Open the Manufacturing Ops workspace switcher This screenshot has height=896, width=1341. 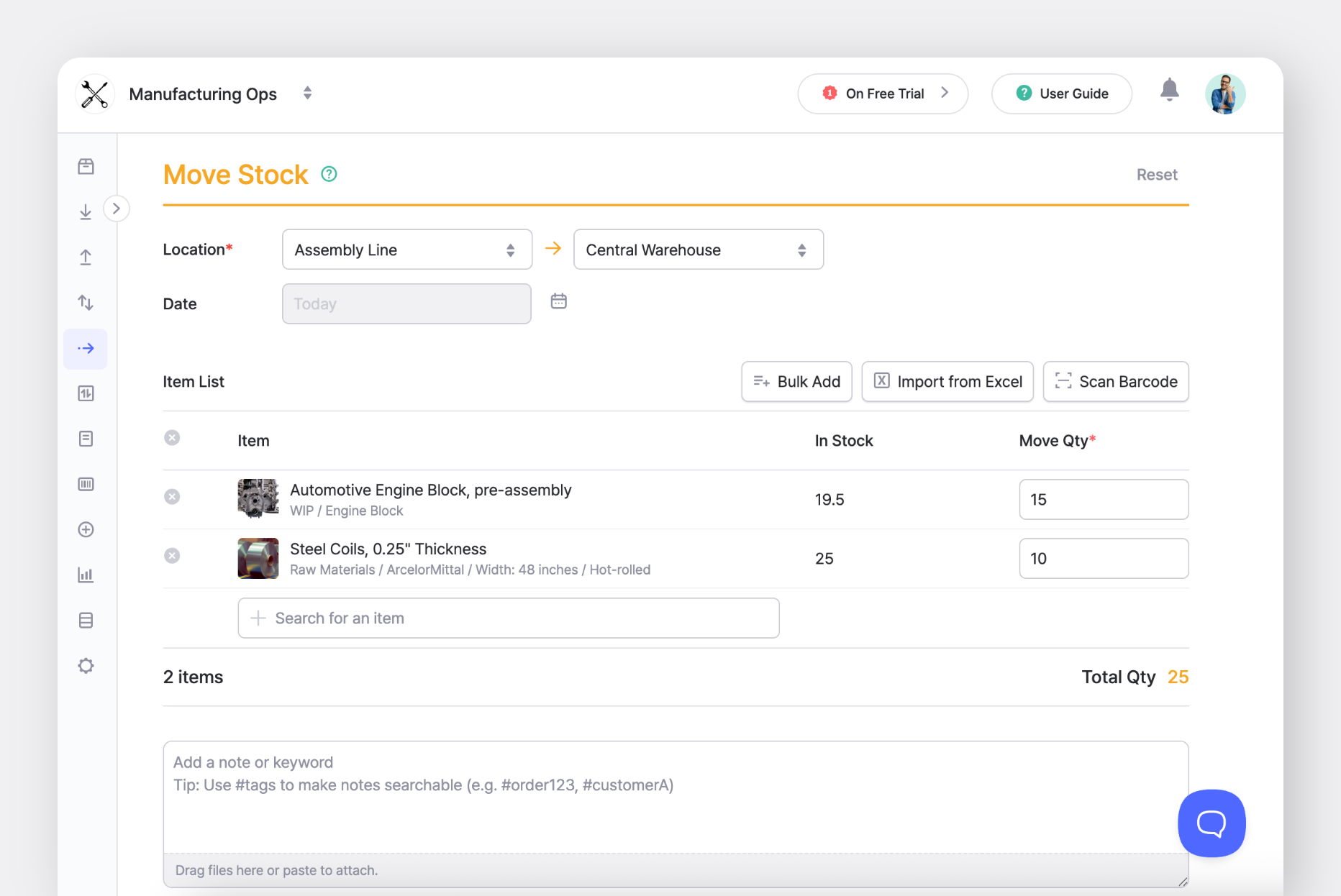pyautogui.click(x=307, y=93)
